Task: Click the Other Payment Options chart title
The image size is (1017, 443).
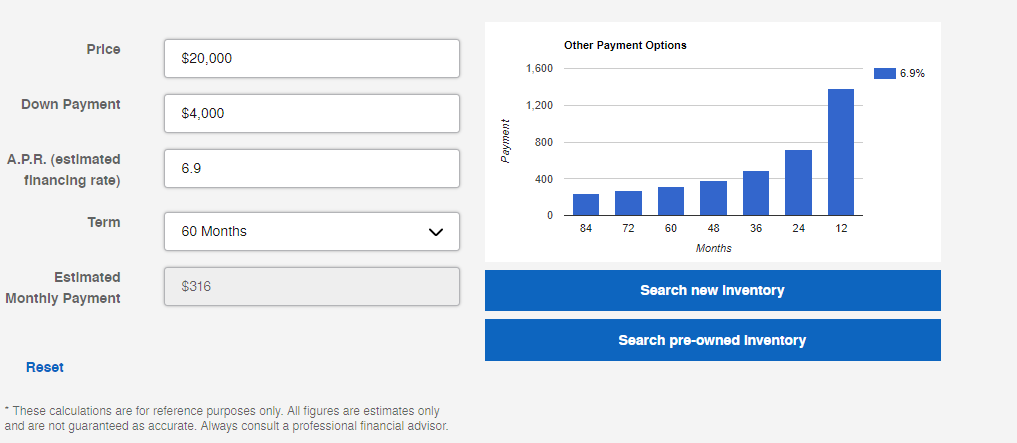Action: coord(625,45)
